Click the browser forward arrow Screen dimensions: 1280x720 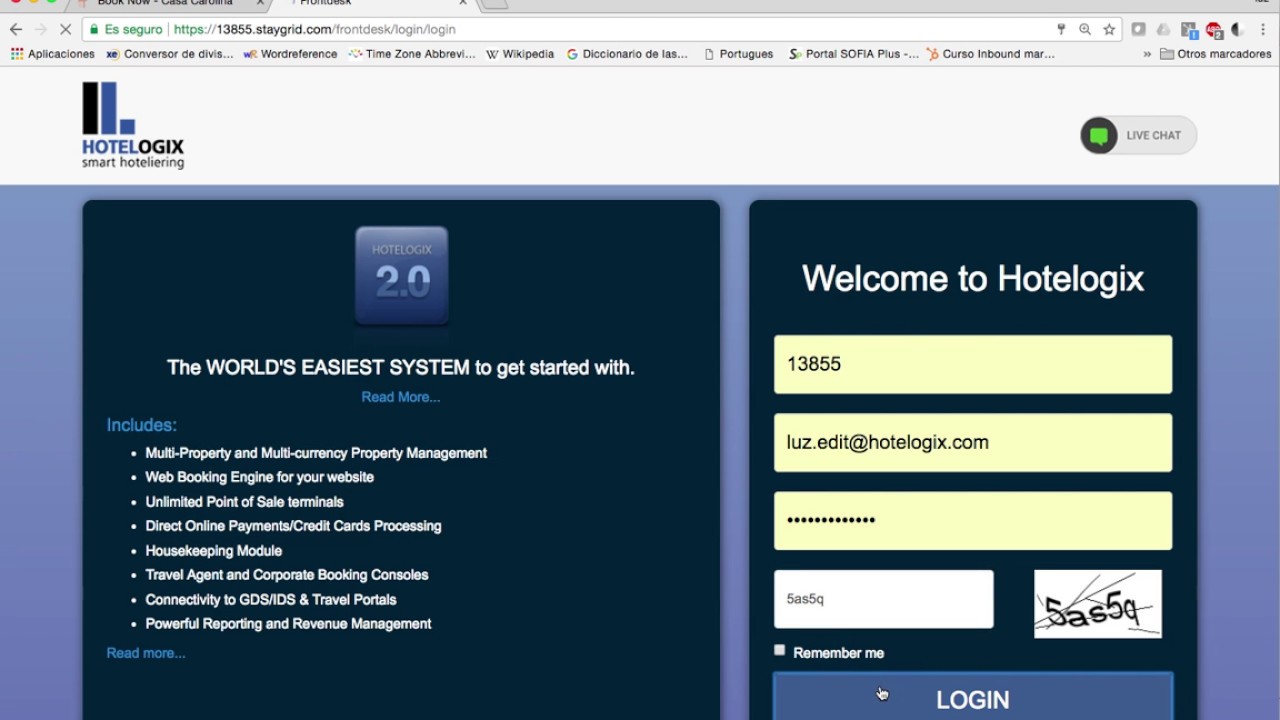[41, 30]
